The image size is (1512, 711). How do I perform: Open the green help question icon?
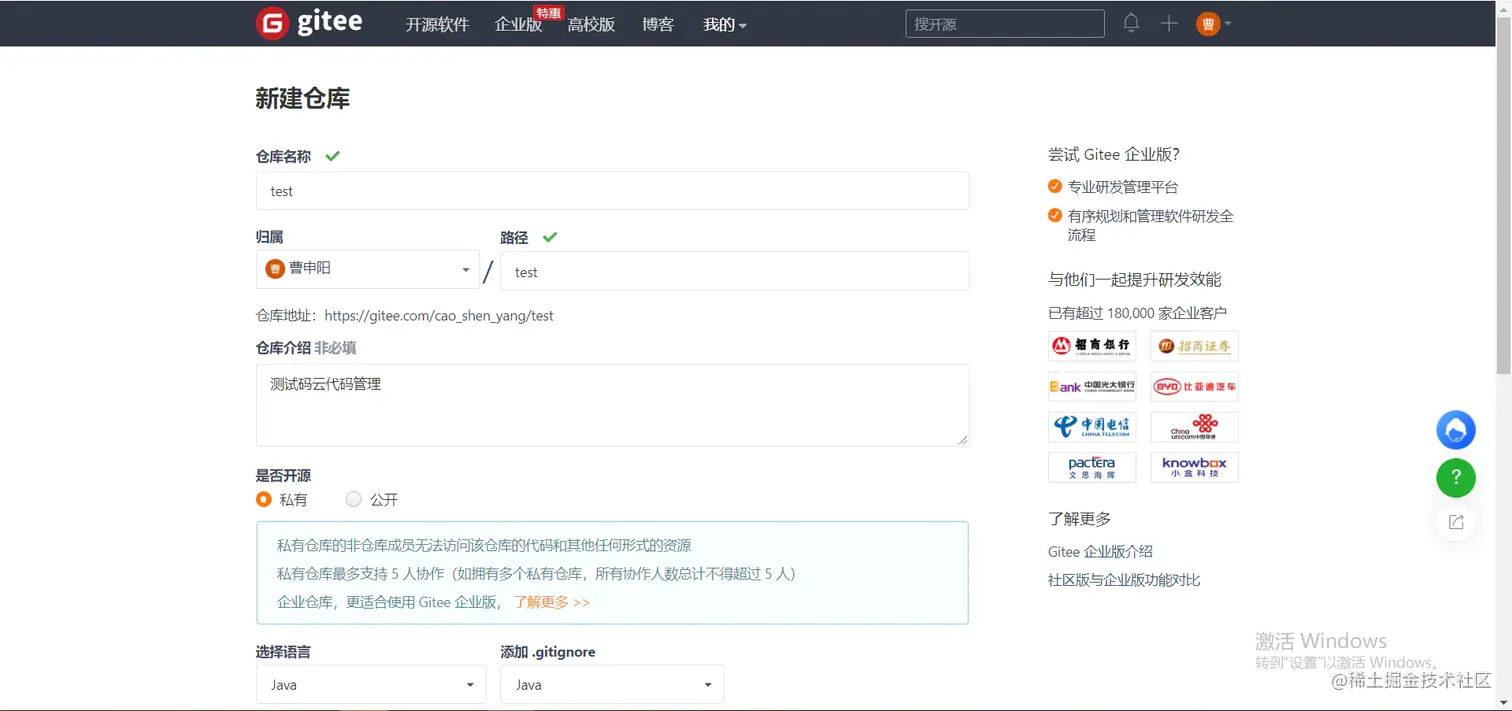[x=1456, y=477]
